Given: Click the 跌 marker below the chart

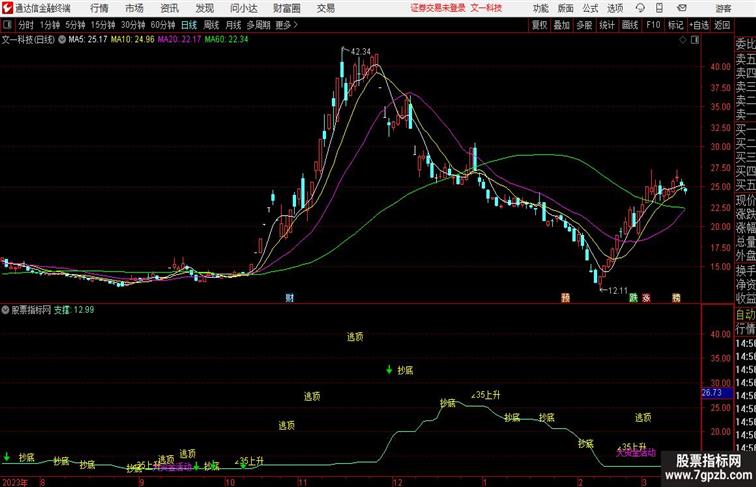Looking at the screenshot, I should click(634, 298).
